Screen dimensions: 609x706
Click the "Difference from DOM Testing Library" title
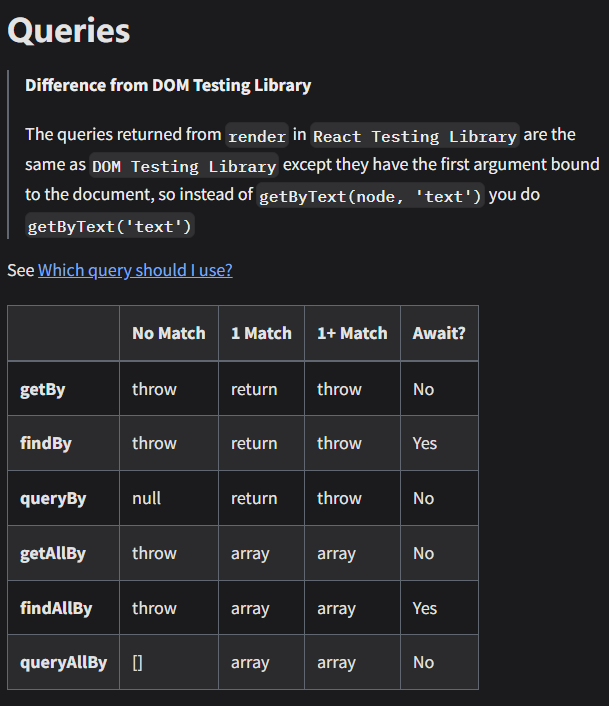pyautogui.click(x=168, y=85)
